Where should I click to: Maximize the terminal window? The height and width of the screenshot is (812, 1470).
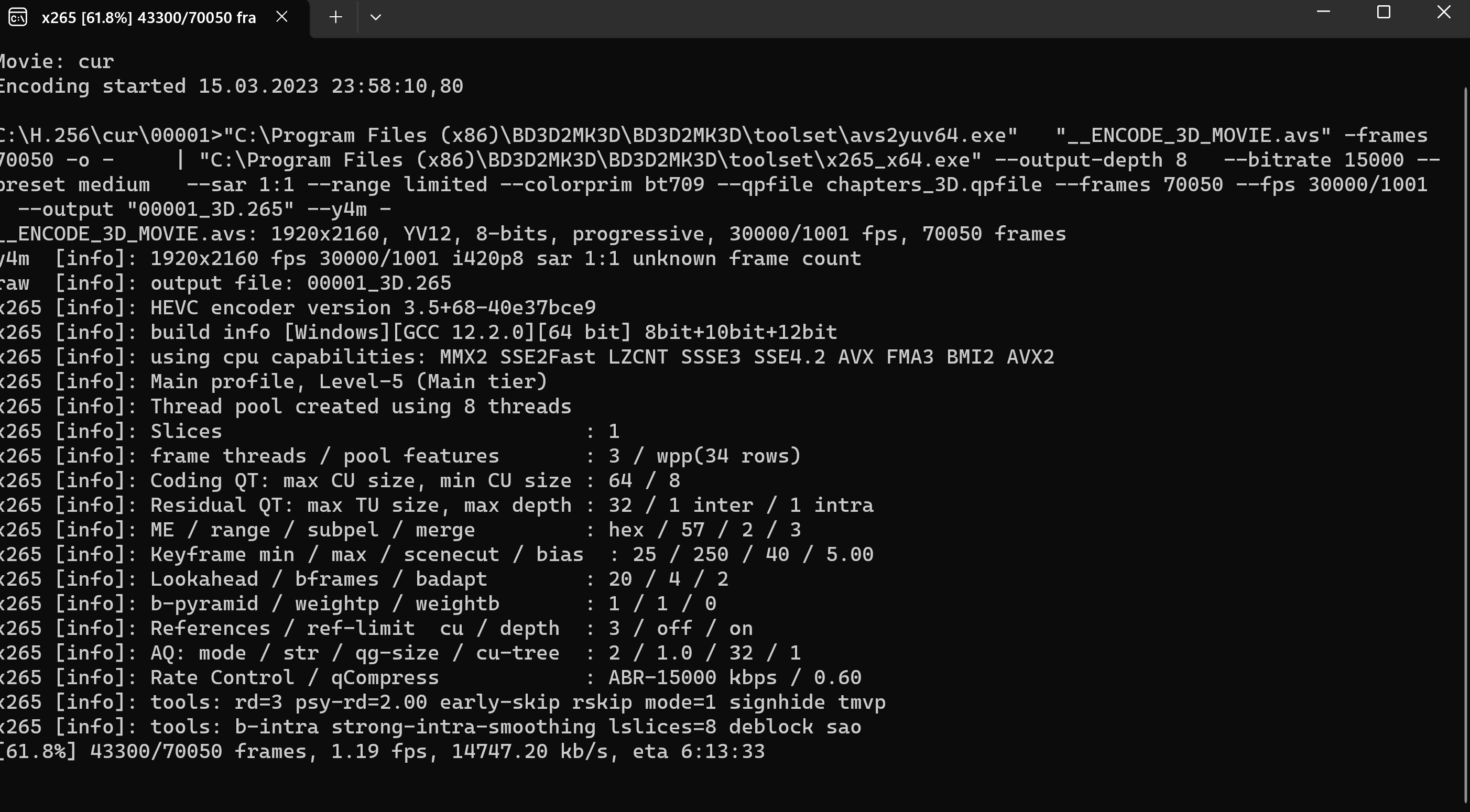[1383, 13]
